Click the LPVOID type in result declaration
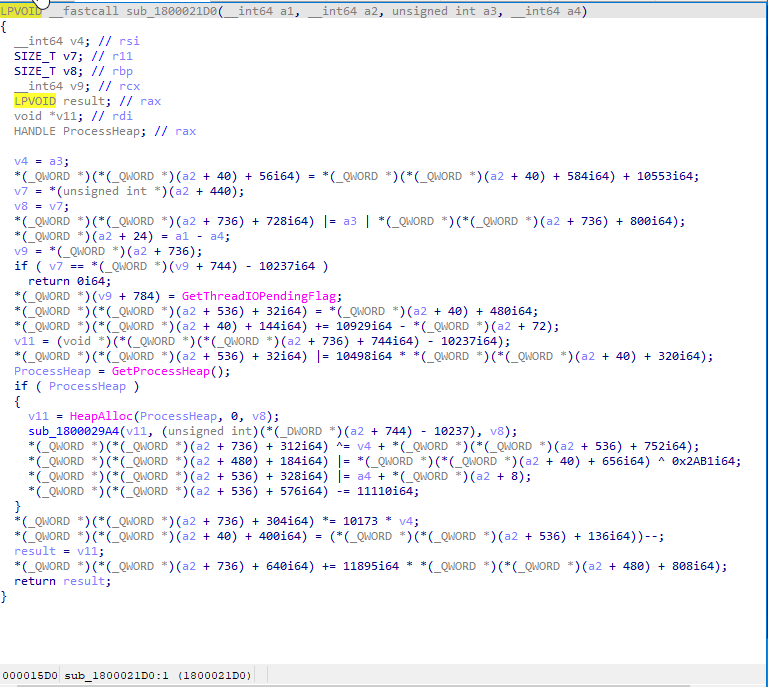 tap(35, 101)
